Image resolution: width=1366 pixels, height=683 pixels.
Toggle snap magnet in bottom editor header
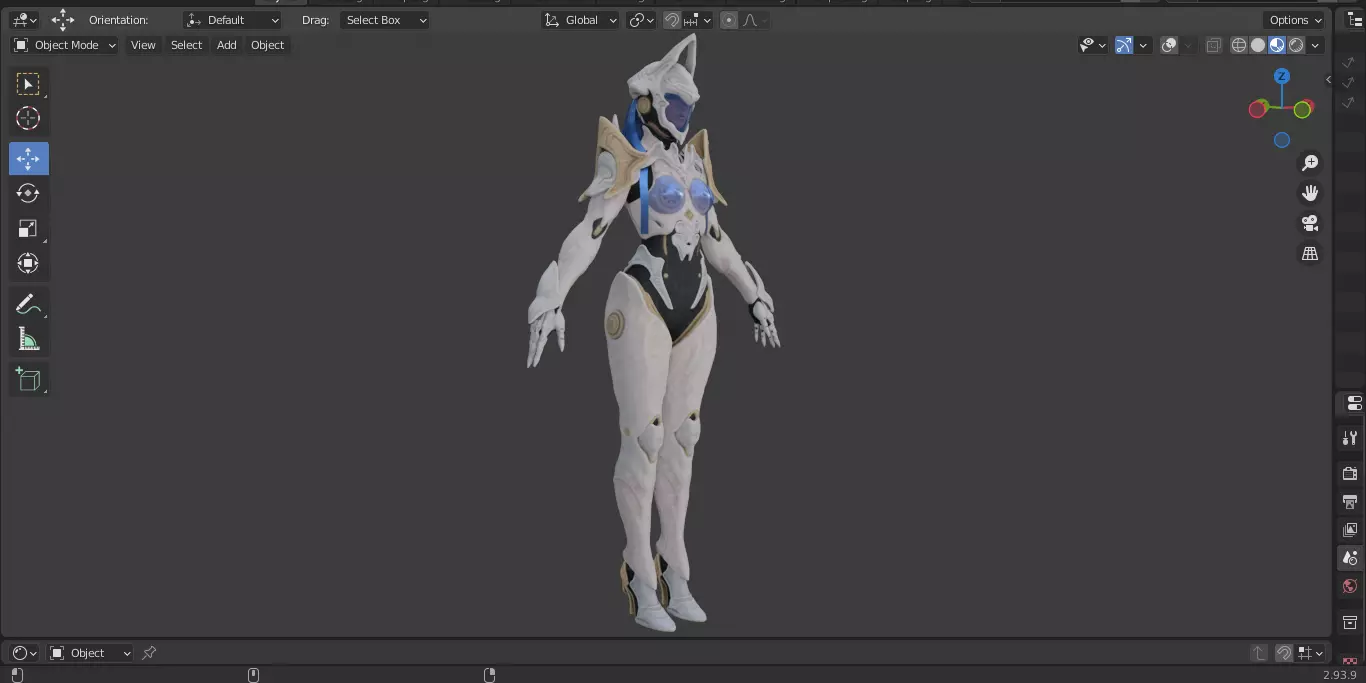(1284, 653)
